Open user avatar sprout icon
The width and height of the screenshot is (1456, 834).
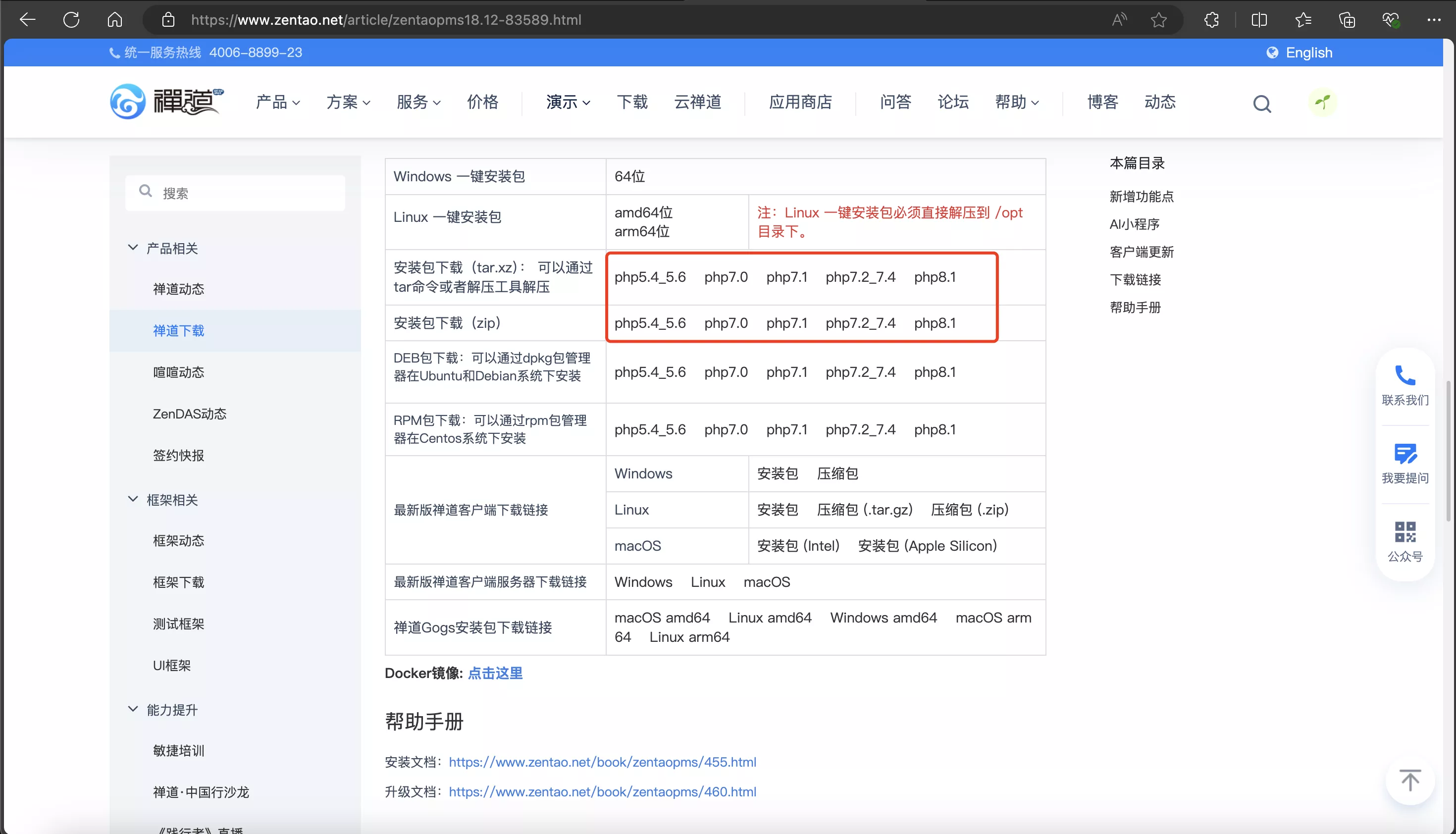click(x=1322, y=103)
